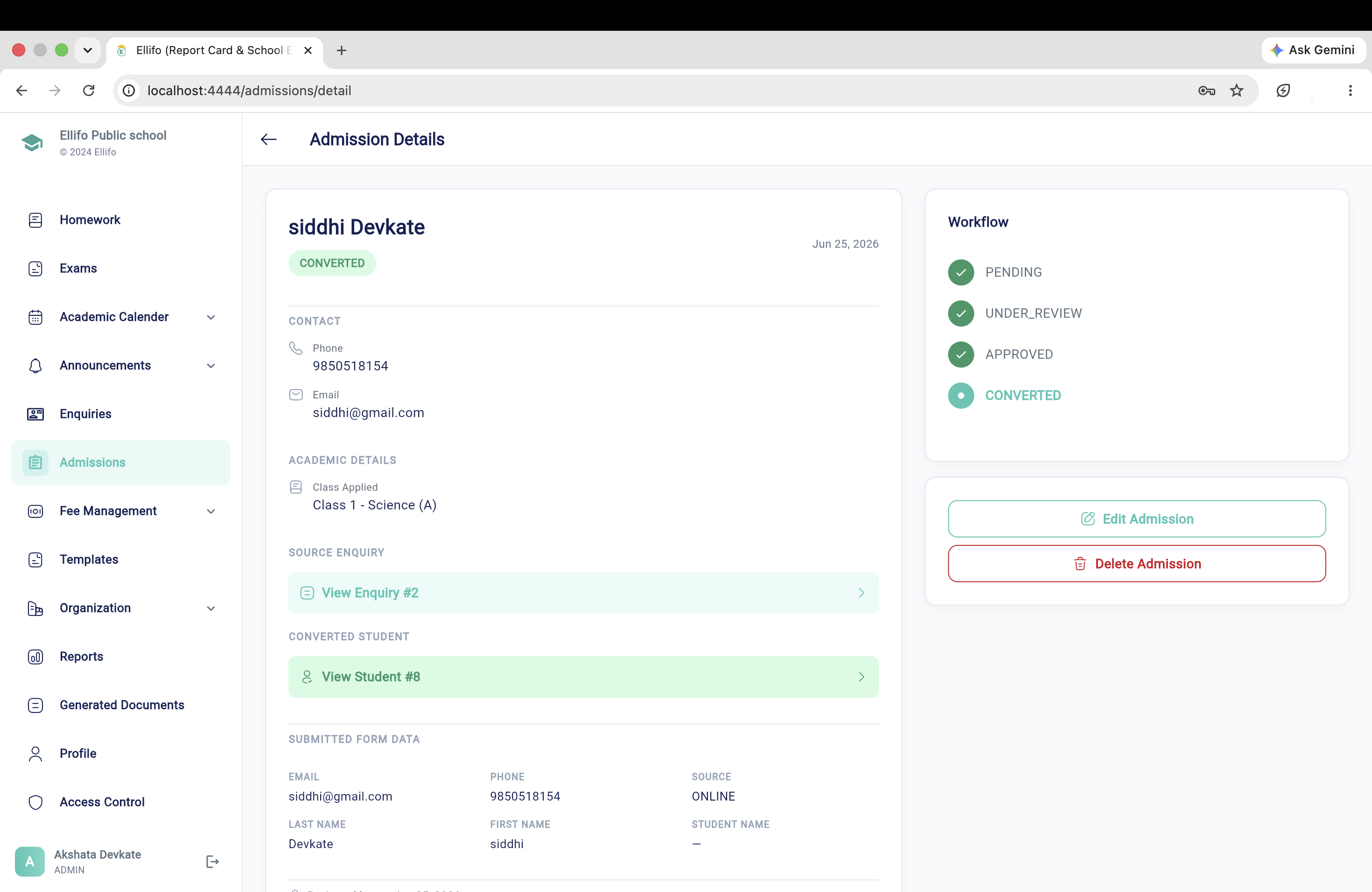Image resolution: width=1372 pixels, height=892 pixels.
Task: Open a new browser tab
Action: click(x=341, y=51)
